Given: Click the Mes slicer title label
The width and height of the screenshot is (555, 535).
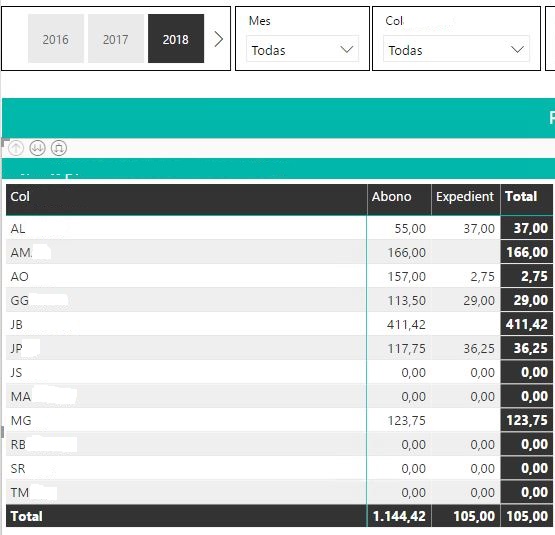Looking at the screenshot, I should click(x=260, y=21).
